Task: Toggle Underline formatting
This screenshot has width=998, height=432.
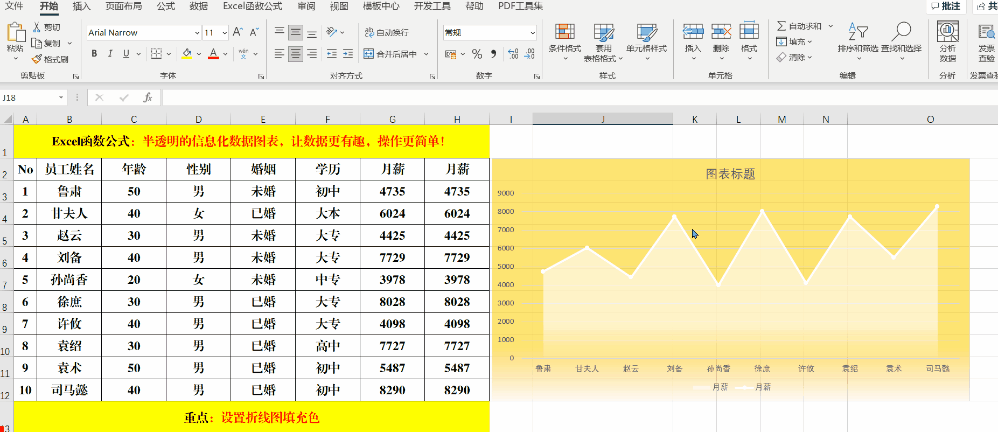Action: 126,53
